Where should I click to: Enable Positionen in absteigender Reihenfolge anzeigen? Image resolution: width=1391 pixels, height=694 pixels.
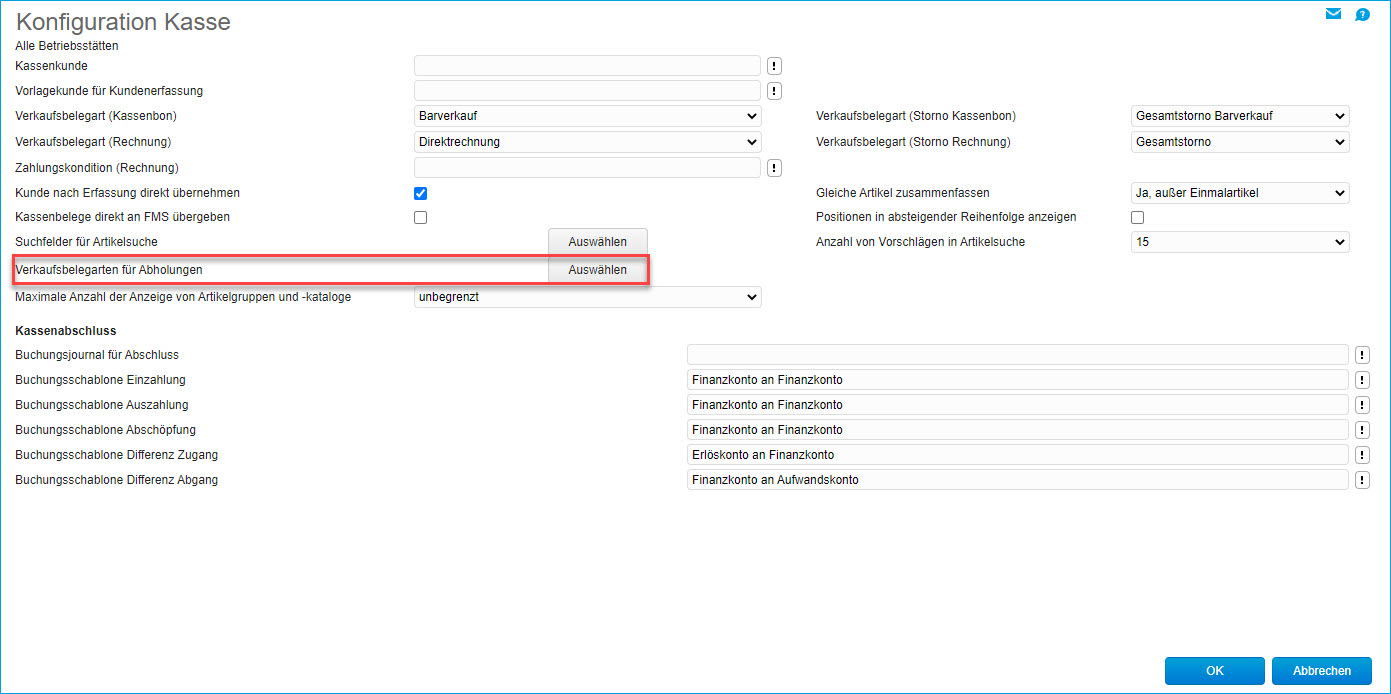(x=1137, y=217)
